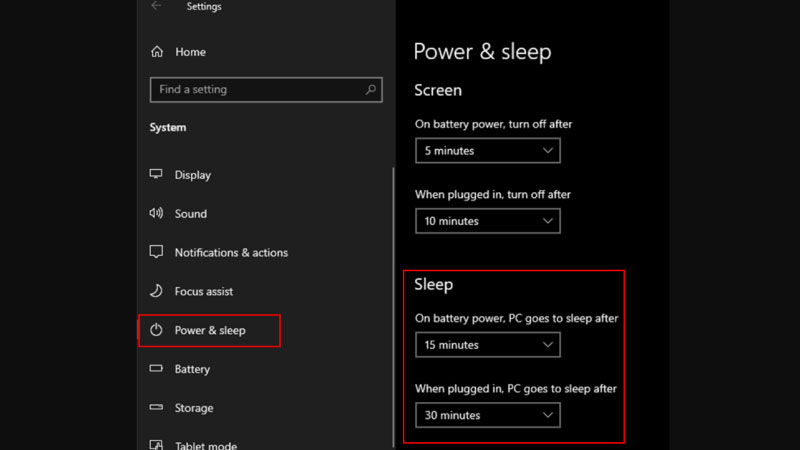
Task: Open screen turn-off dropdown for battery power
Action: tap(487, 151)
